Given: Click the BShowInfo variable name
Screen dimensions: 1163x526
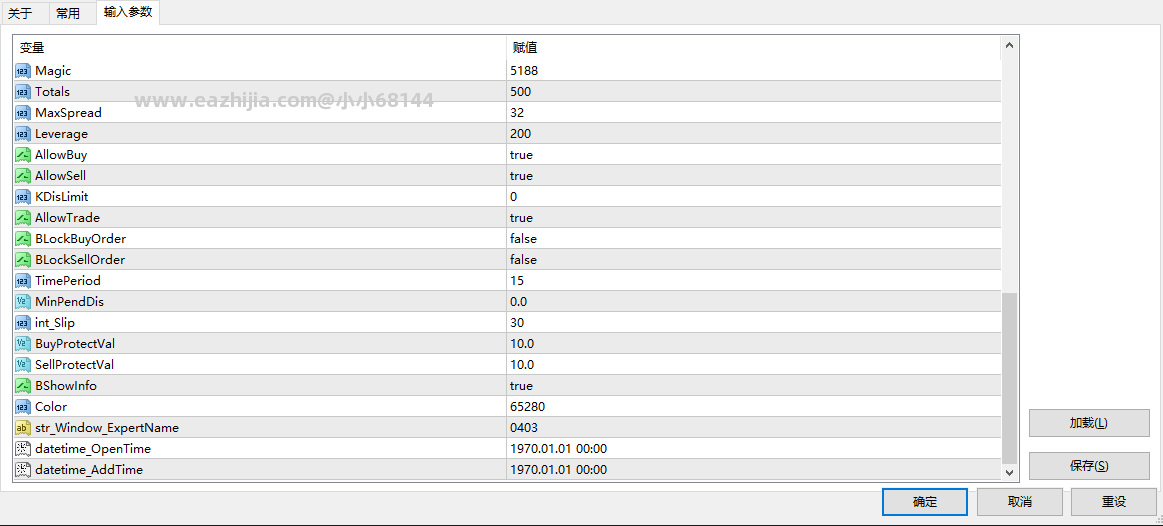Looking at the screenshot, I should 66,386.
